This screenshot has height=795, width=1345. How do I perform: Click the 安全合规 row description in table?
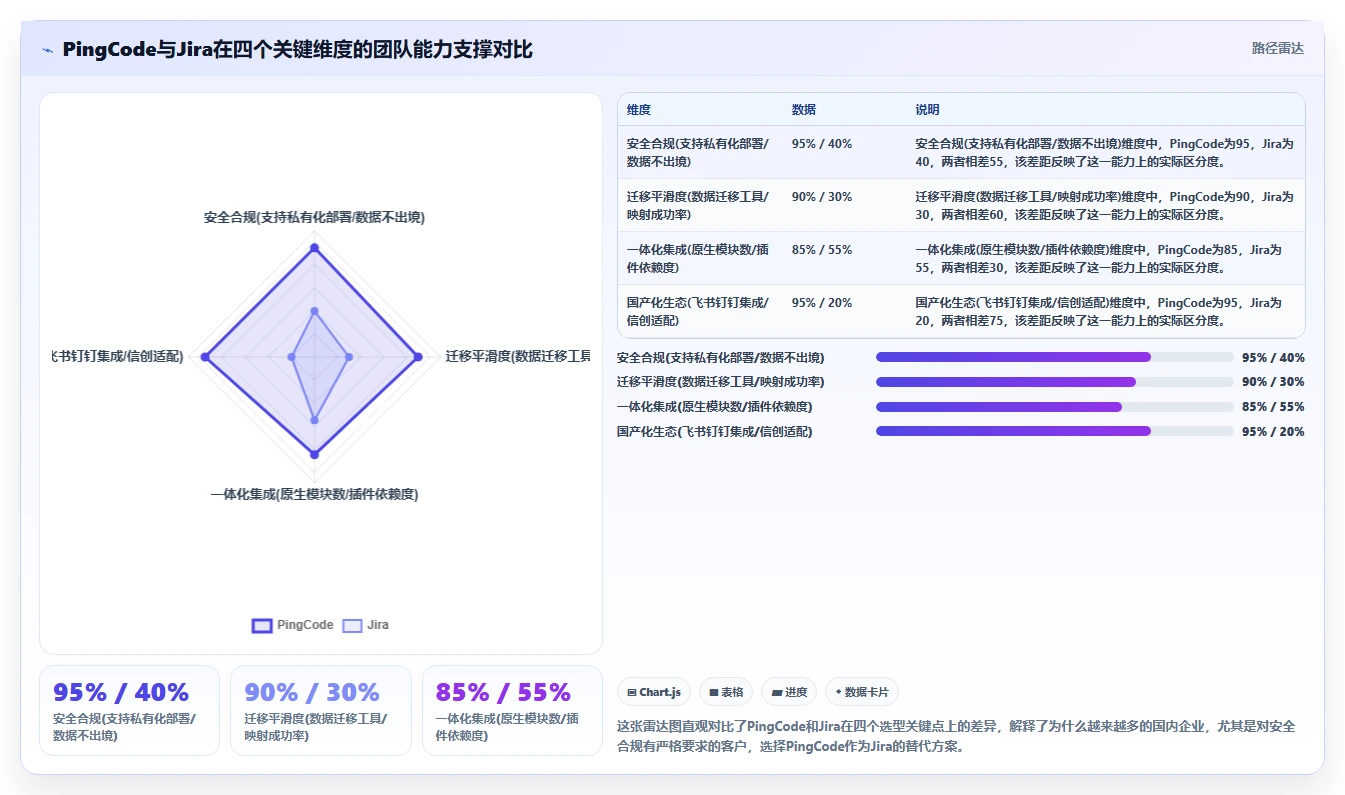coord(1104,152)
